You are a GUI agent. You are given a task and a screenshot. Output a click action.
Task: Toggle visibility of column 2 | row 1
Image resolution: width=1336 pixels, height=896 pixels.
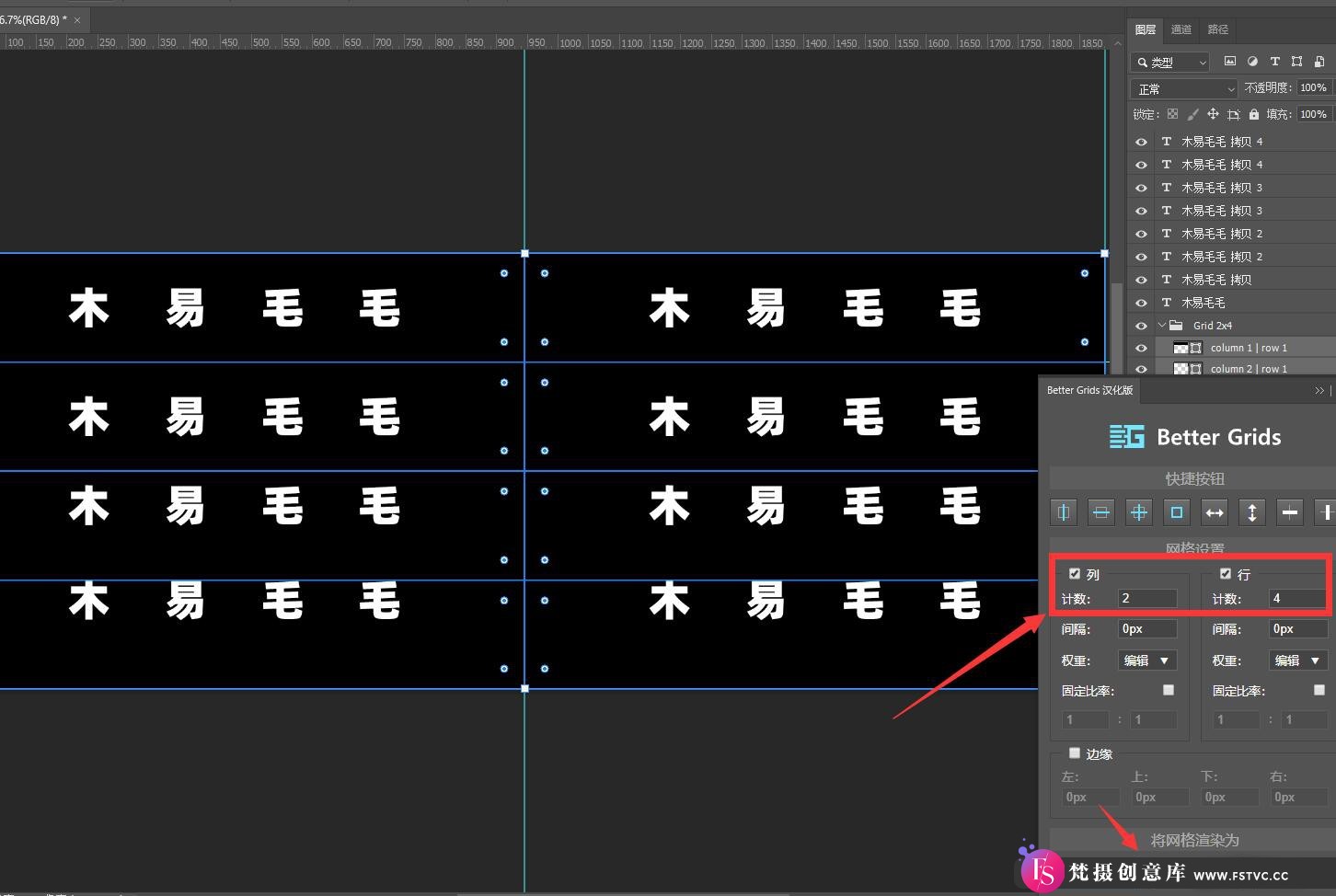click(1141, 369)
